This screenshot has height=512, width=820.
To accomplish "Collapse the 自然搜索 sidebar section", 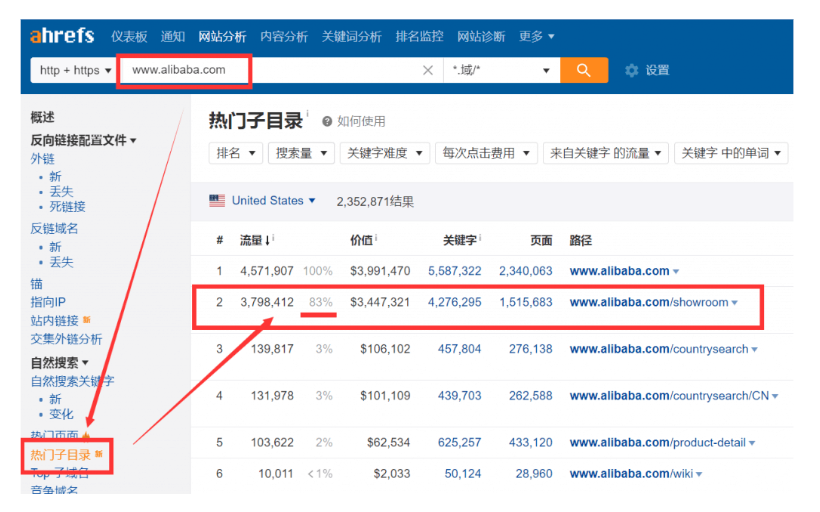I will click(59, 362).
